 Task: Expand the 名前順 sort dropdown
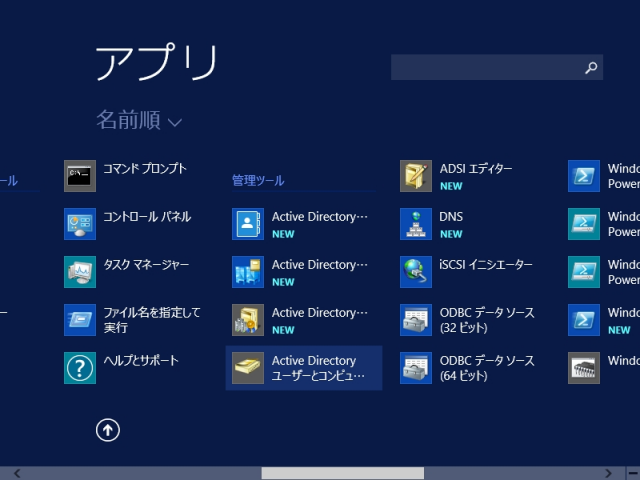coord(139,121)
